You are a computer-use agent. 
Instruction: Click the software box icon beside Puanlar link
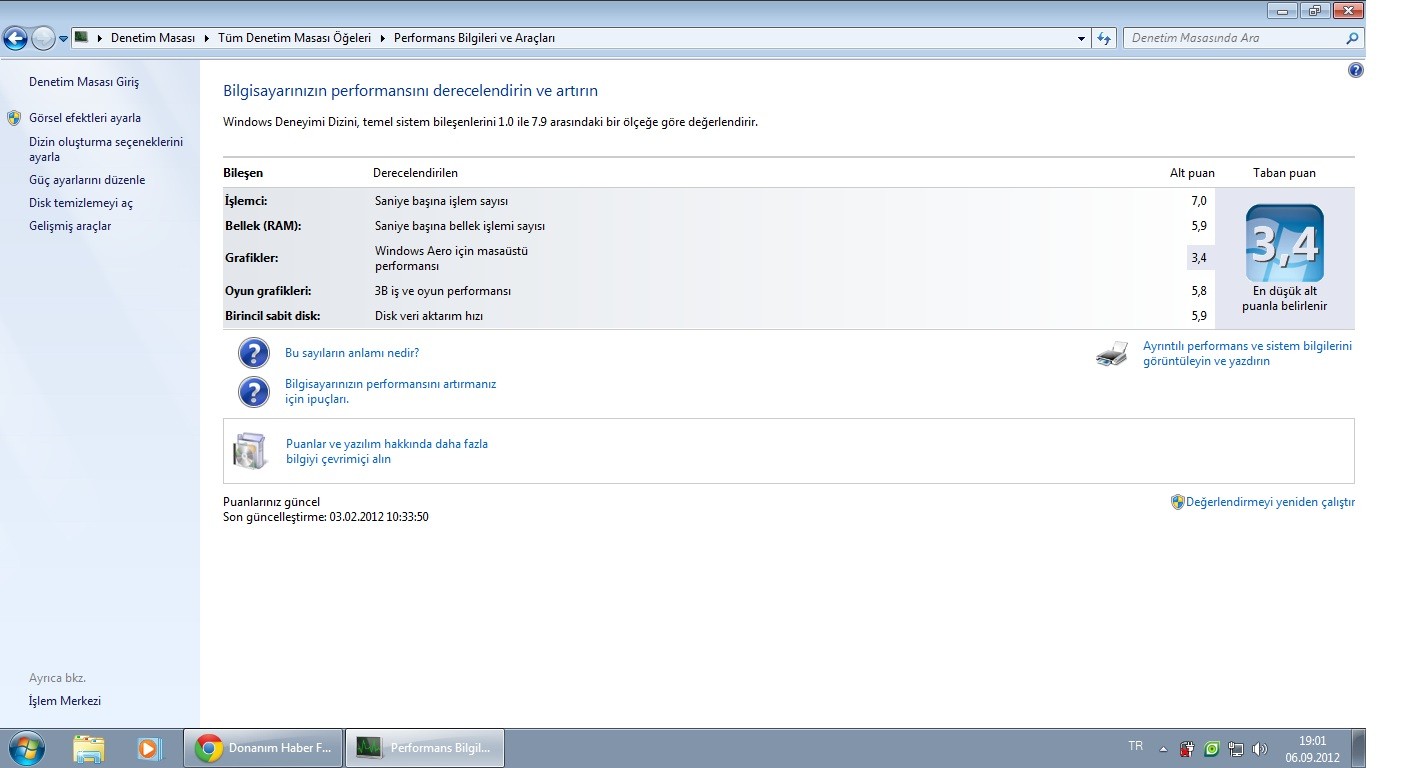point(250,451)
